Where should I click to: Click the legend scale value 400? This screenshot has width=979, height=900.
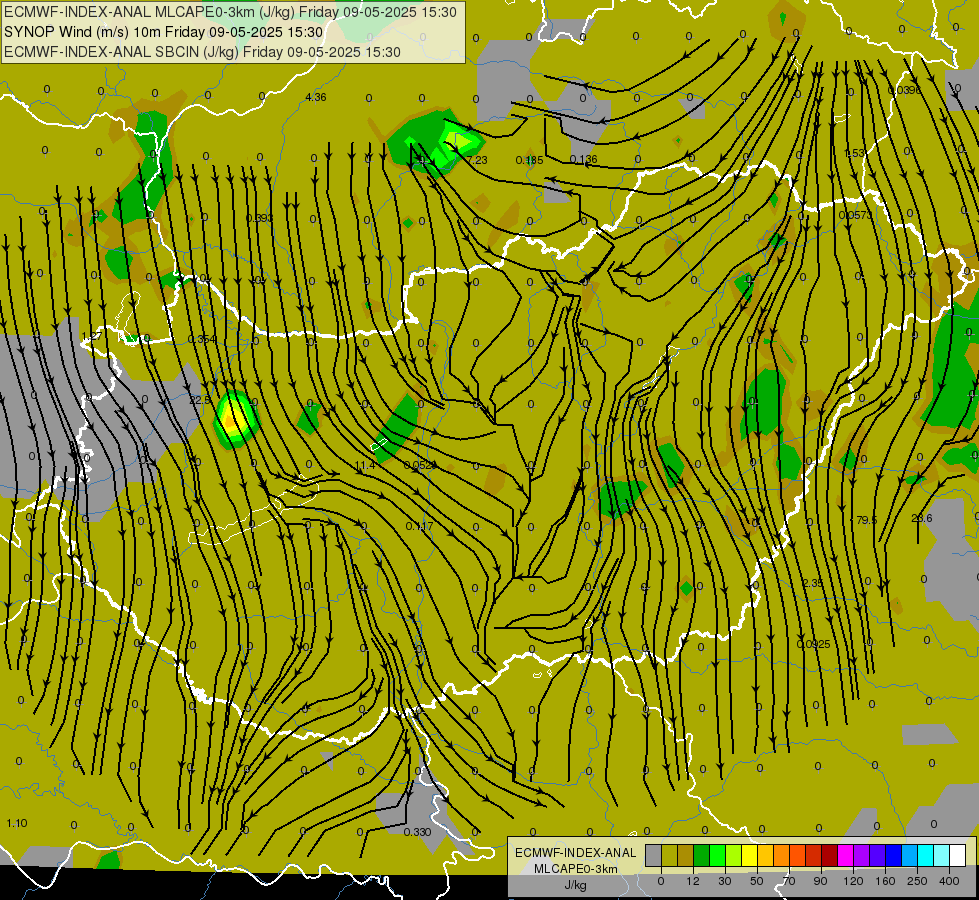coord(949,881)
